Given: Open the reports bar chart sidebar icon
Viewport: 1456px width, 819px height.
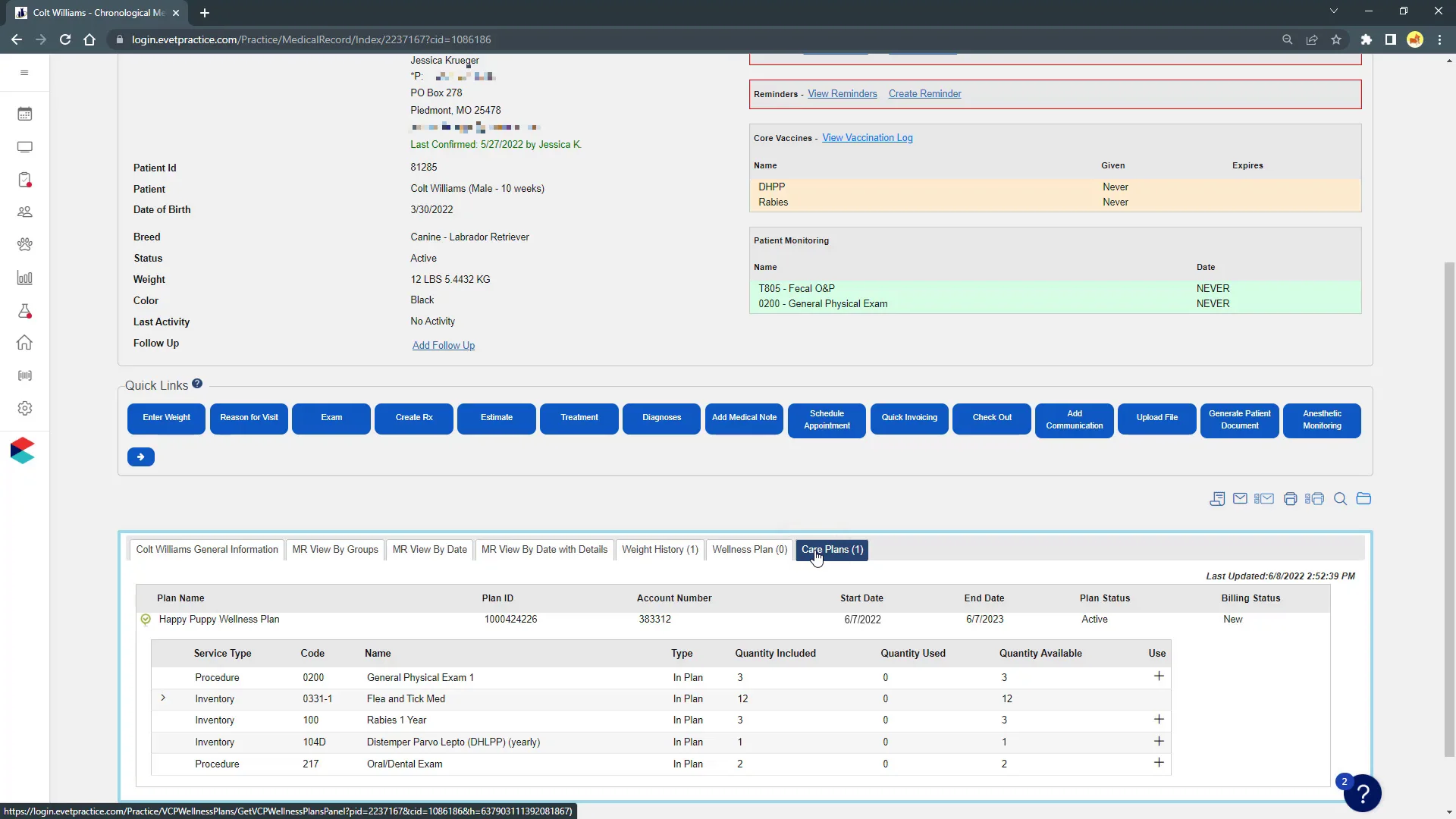Looking at the screenshot, I should pos(24,278).
